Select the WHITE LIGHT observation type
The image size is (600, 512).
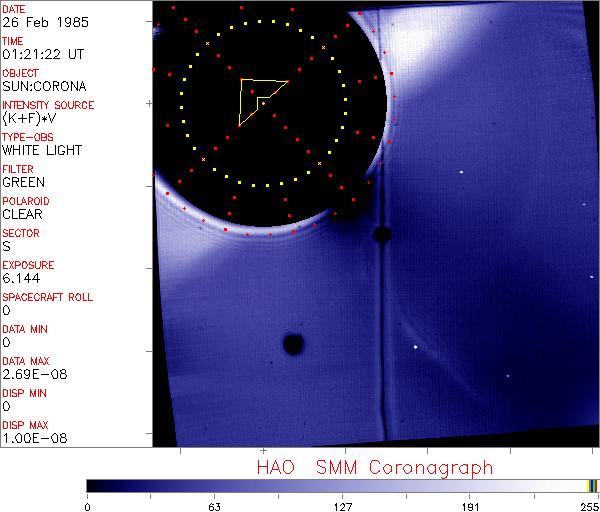click(x=42, y=150)
